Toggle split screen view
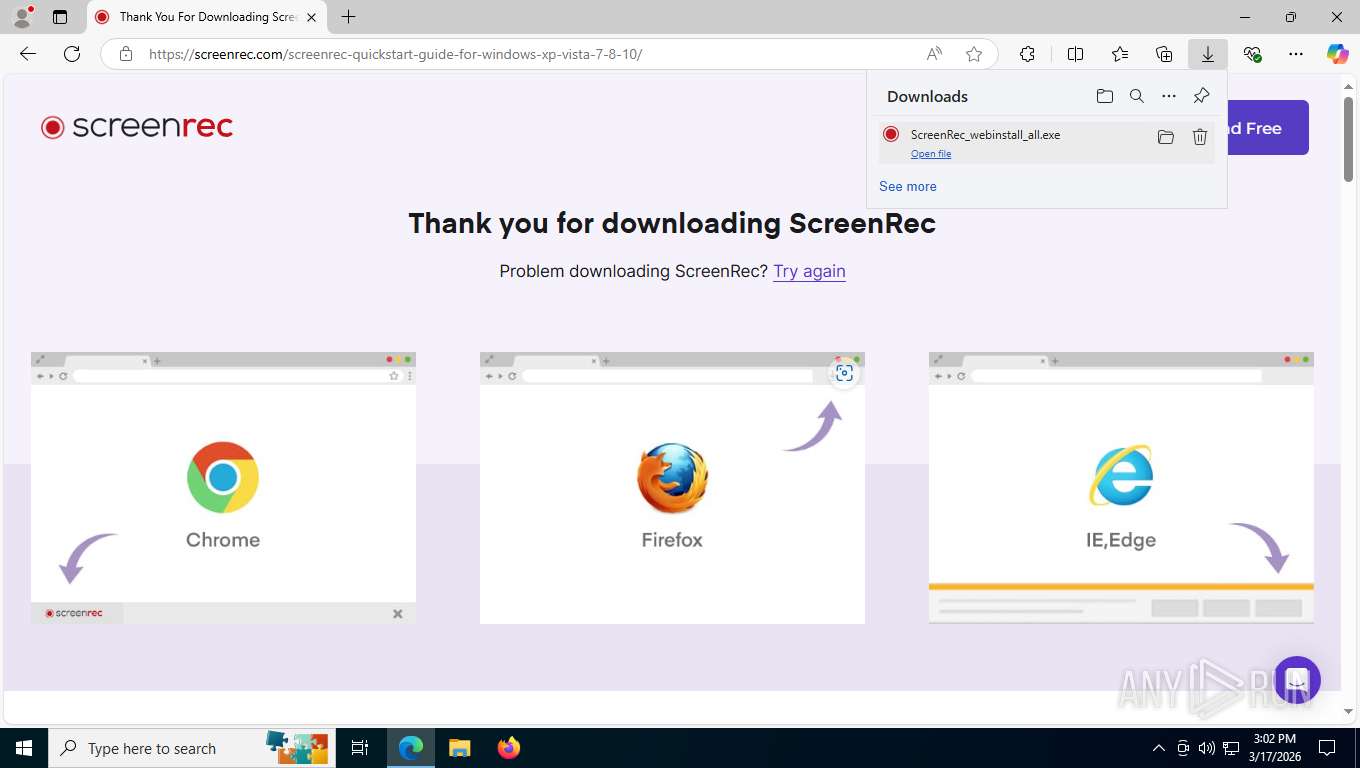Viewport: 1360px width, 768px height. coord(1076,54)
